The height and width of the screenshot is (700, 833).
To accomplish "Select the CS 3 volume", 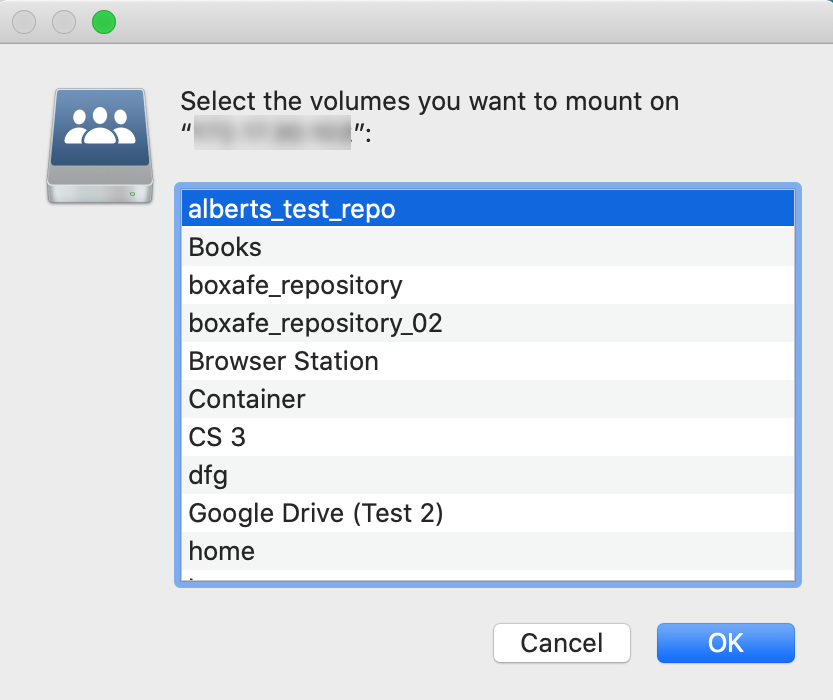I will pos(217,437).
